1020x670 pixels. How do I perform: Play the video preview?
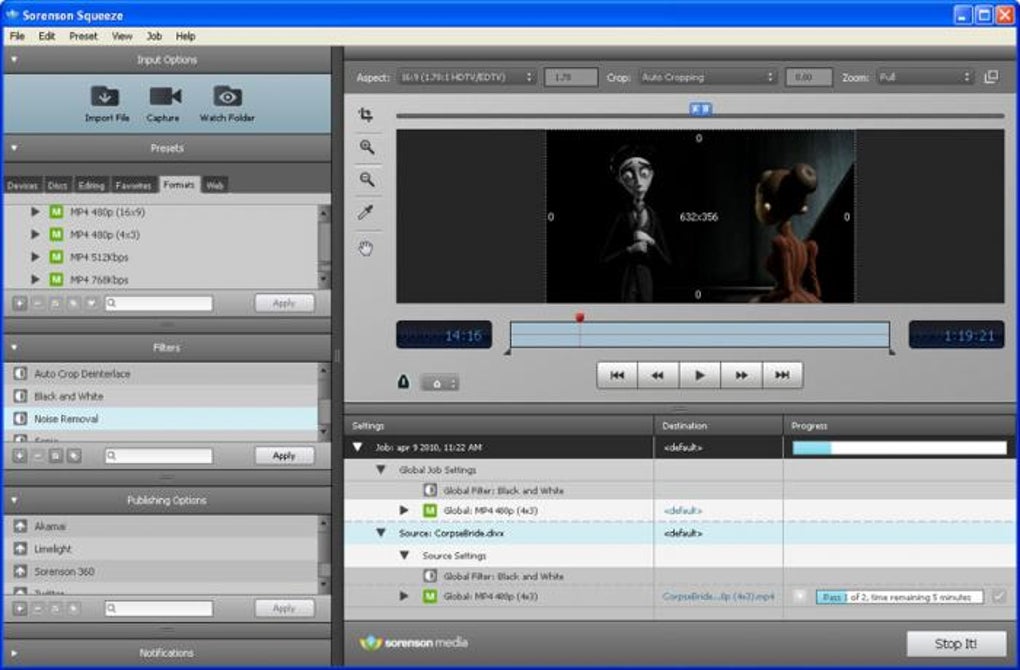coord(699,375)
